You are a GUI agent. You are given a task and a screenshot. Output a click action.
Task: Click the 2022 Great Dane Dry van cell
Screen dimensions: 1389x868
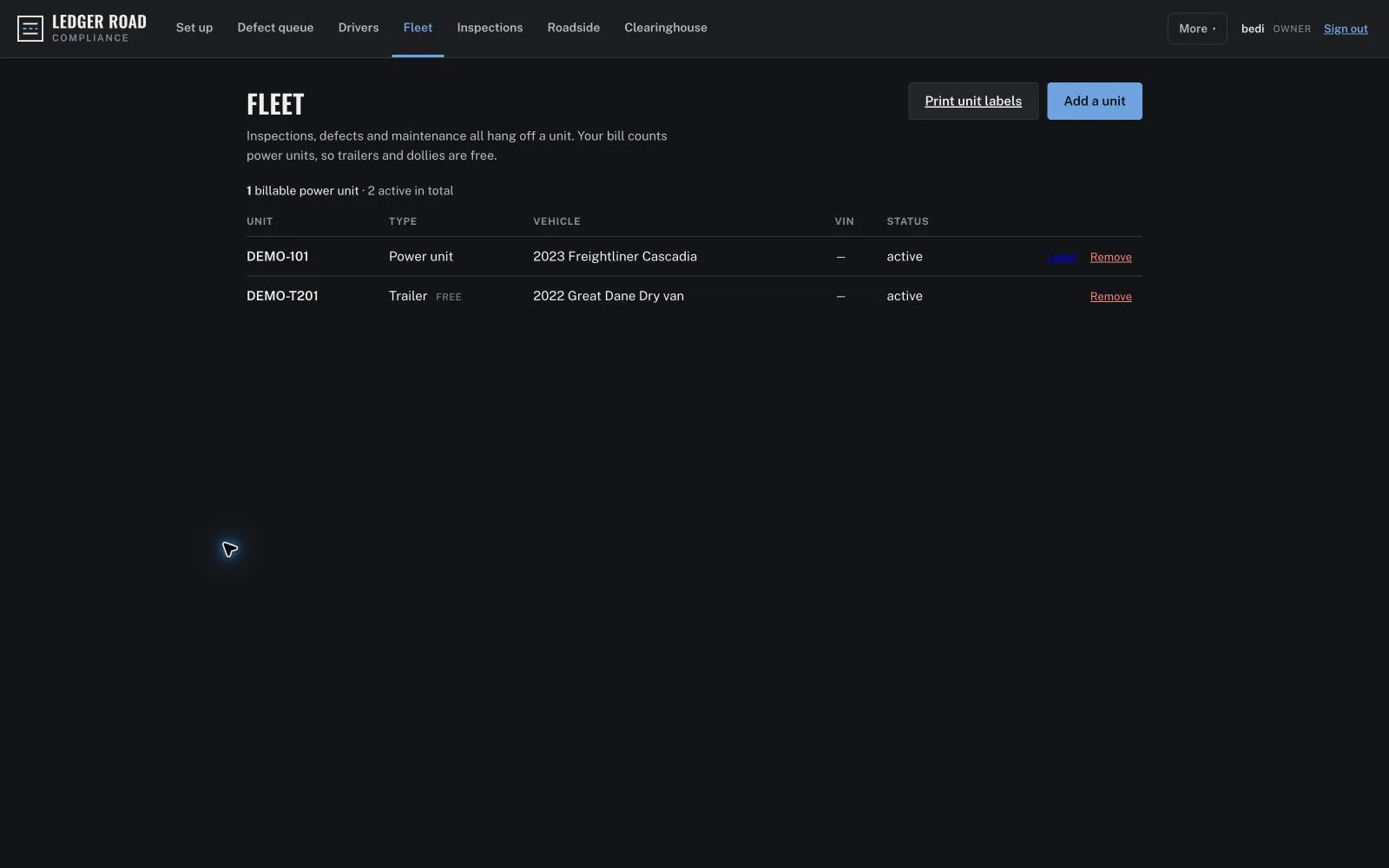(609, 296)
